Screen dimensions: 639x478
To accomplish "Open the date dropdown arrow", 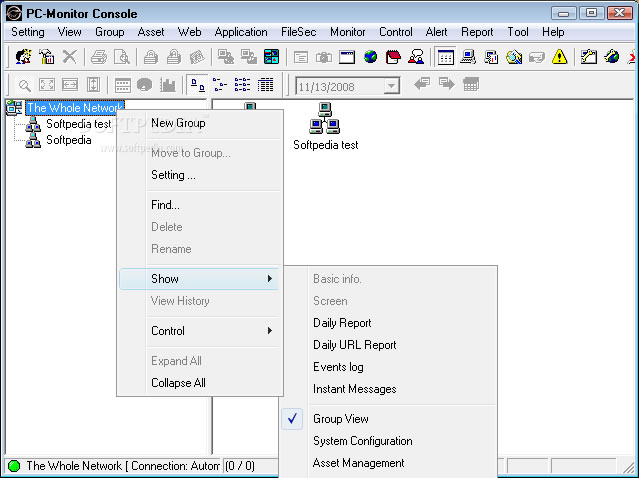I will (x=391, y=86).
